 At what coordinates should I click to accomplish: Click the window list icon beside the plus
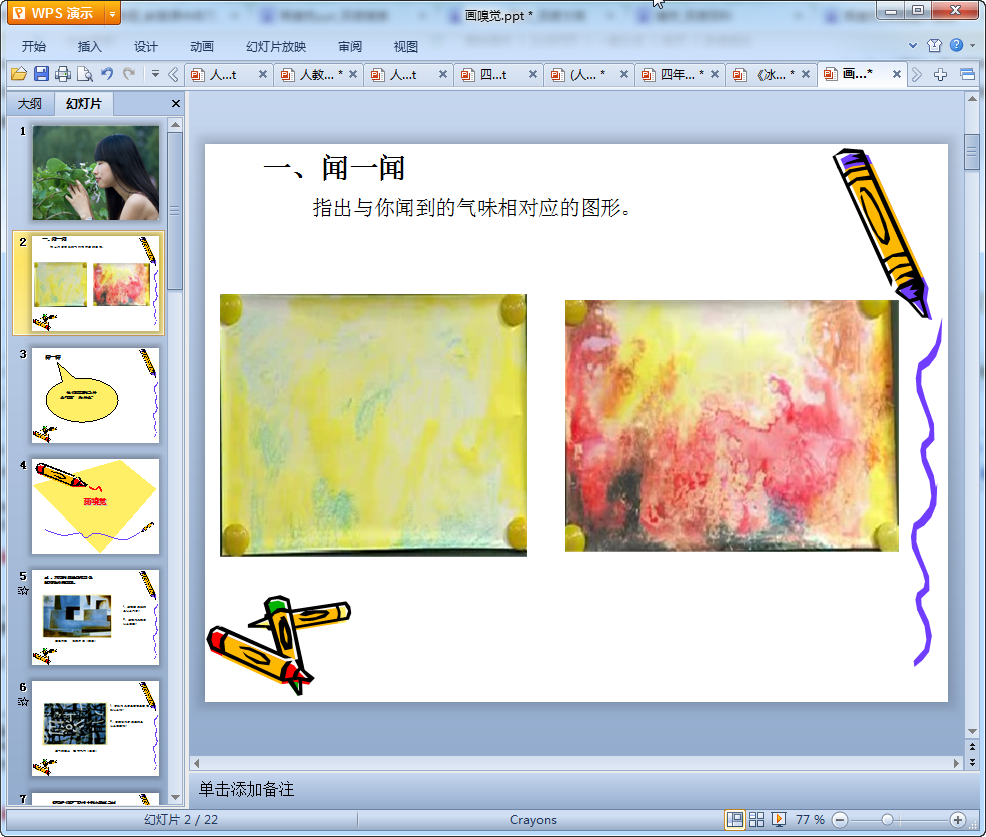(x=968, y=75)
